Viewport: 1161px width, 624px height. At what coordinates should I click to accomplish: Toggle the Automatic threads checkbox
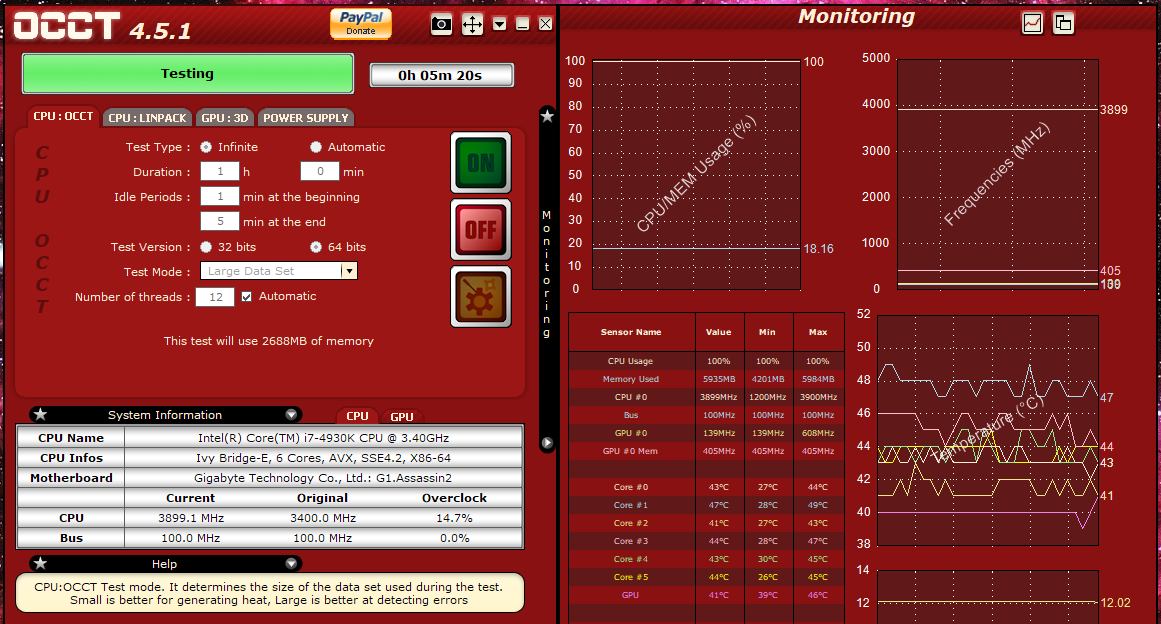247,297
